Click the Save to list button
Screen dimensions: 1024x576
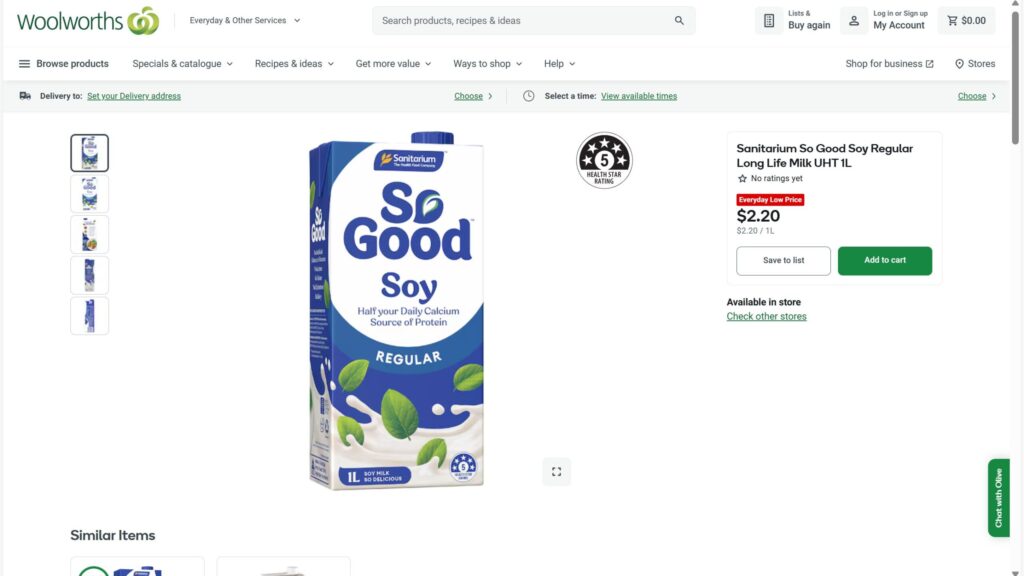click(x=783, y=261)
